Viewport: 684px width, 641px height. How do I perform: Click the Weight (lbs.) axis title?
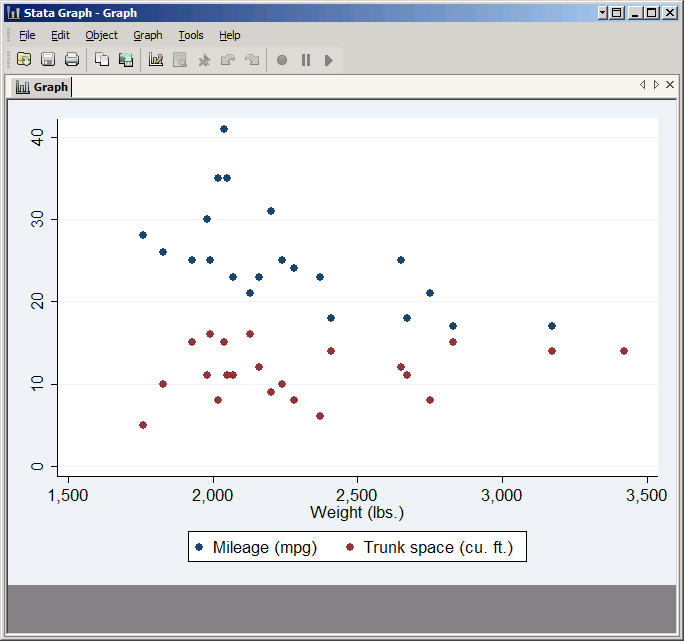point(357,513)
